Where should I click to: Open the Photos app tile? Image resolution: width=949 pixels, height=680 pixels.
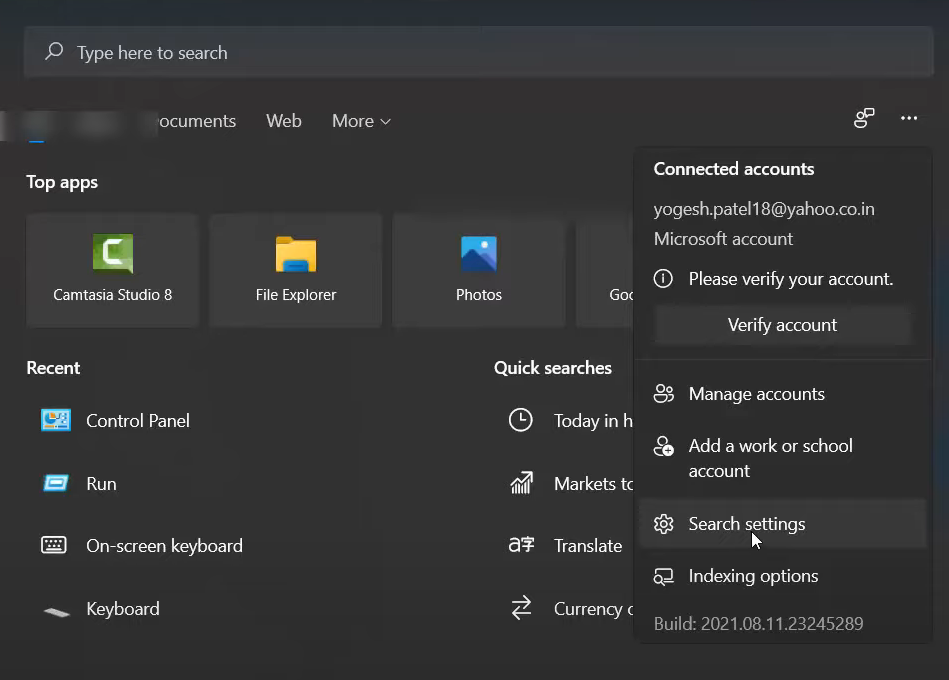click(x=478, y=269)
